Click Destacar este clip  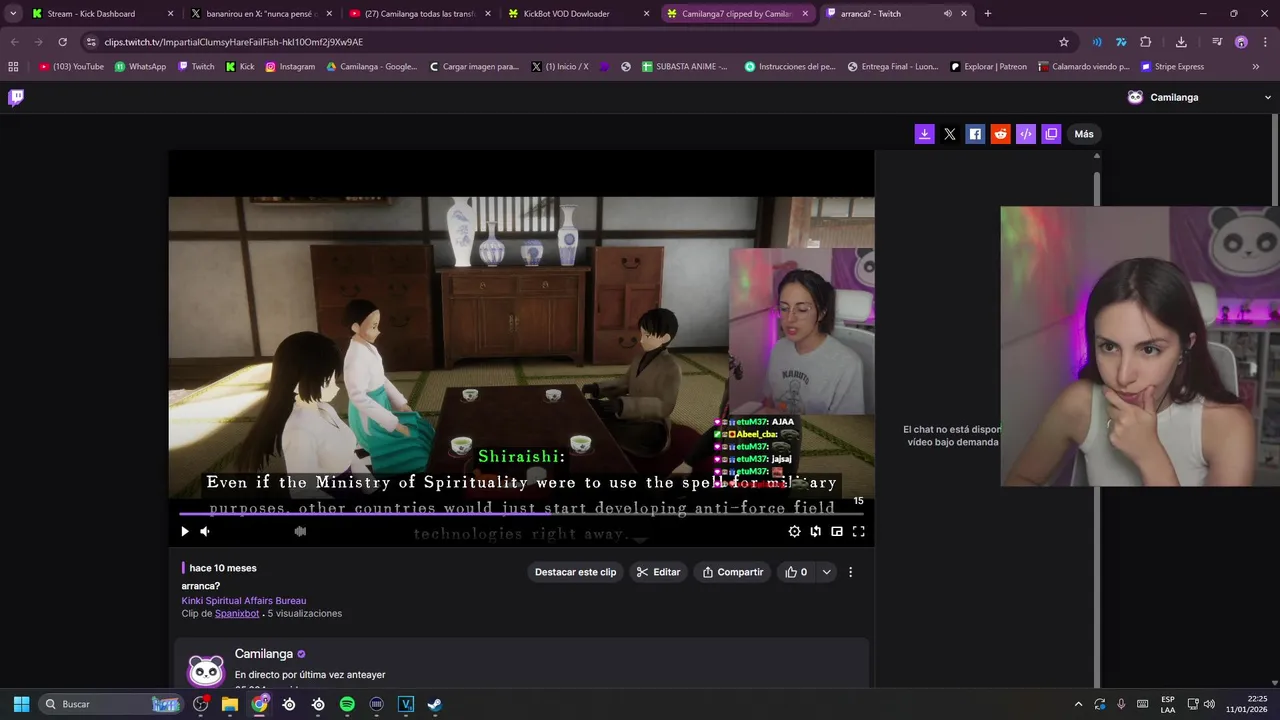[575, 572]
